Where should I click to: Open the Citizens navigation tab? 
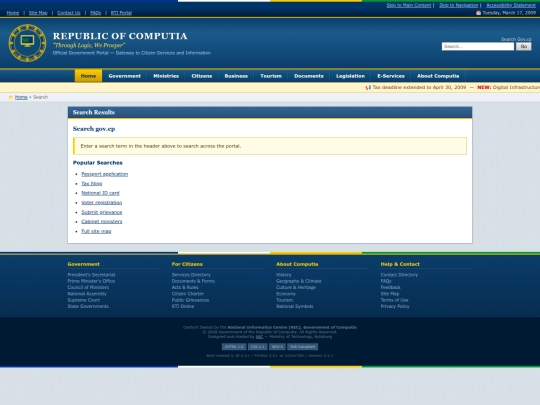point(202,76)
